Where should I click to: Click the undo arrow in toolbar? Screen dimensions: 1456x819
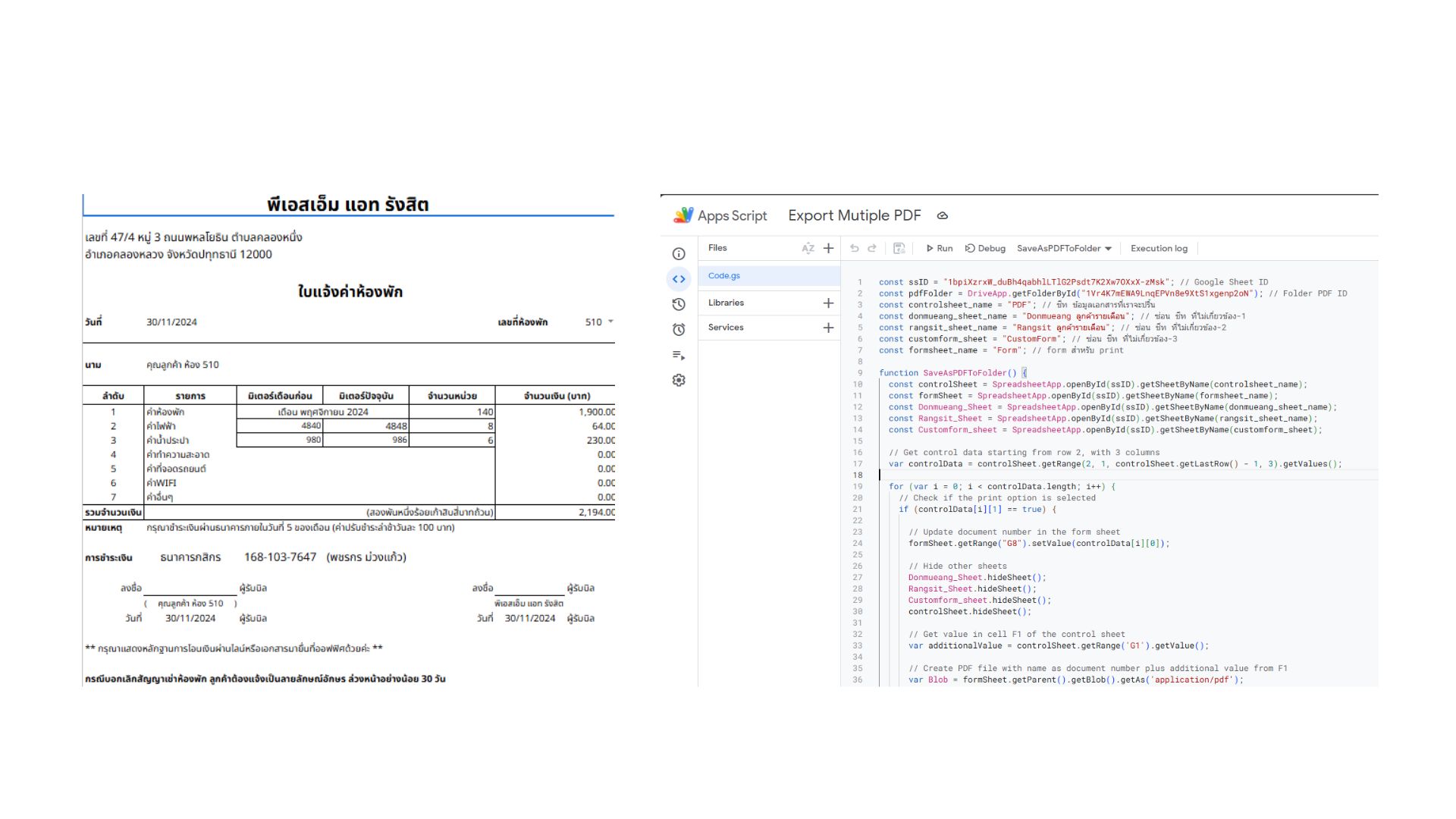pyautogui.click(x=855, y=248)
